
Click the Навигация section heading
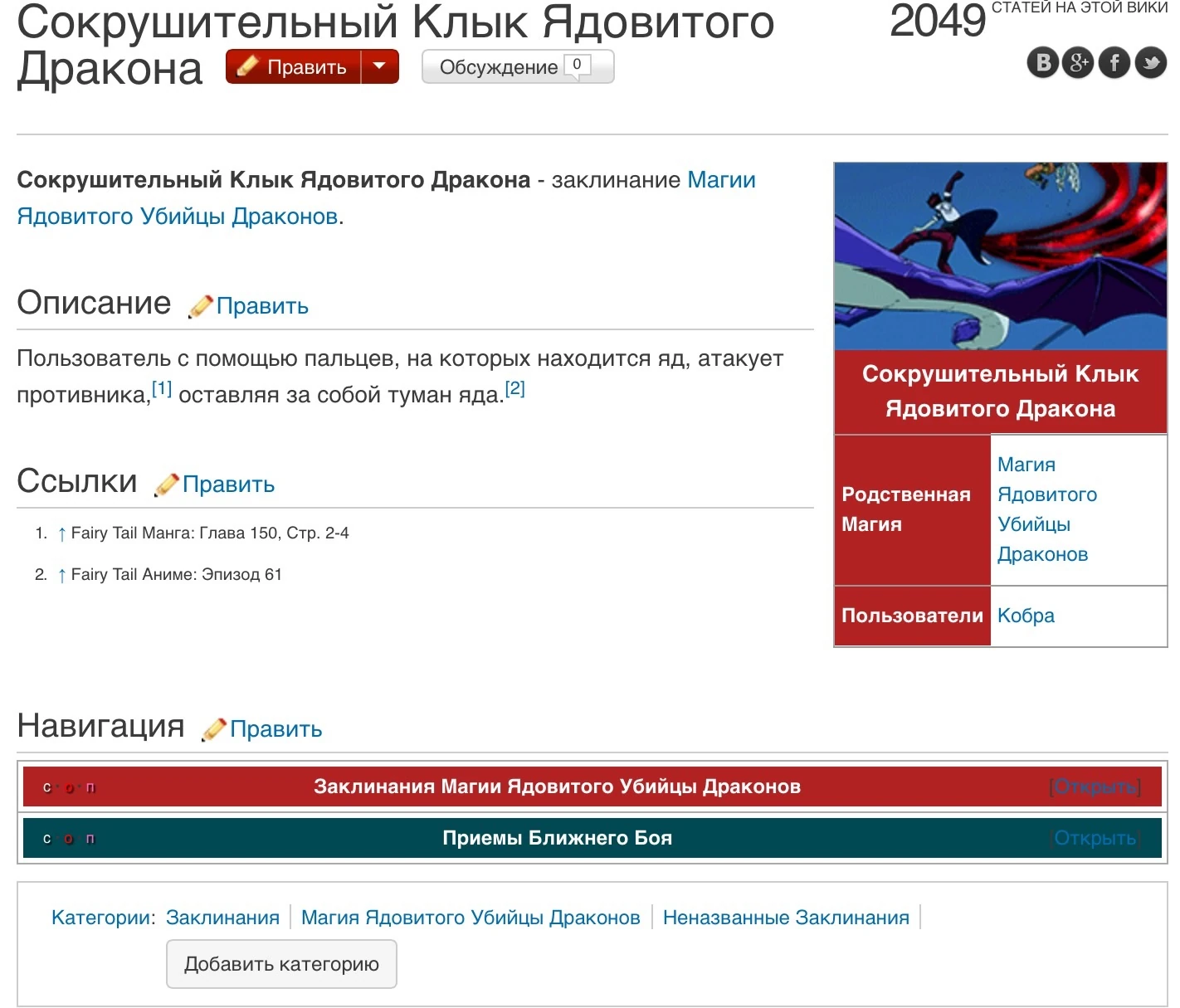[x=100, y=726]
